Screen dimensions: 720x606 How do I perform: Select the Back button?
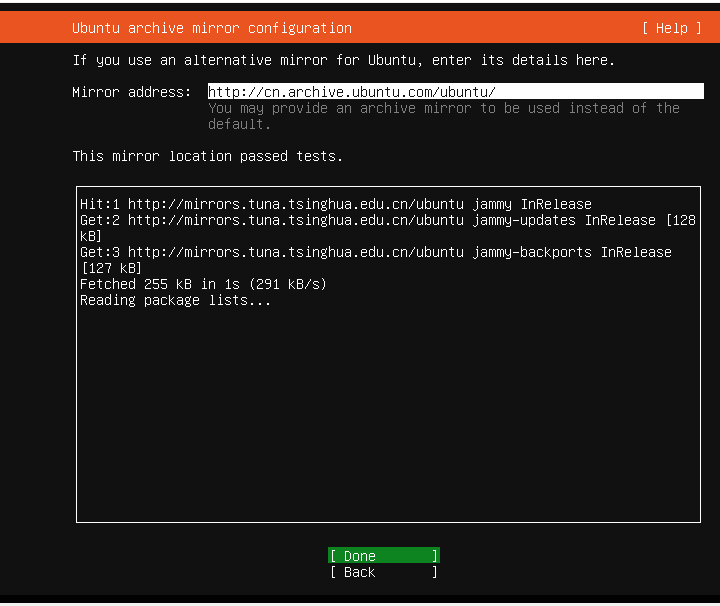[384, 572]
